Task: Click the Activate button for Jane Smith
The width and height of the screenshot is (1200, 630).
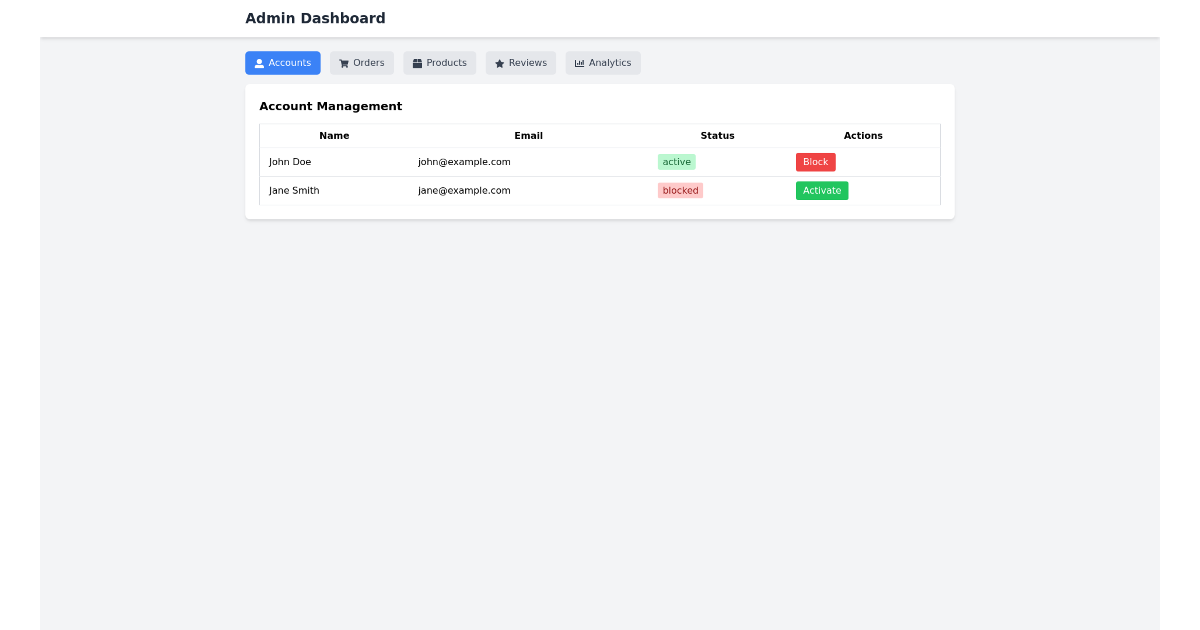Action: click(x=821, y=190)
